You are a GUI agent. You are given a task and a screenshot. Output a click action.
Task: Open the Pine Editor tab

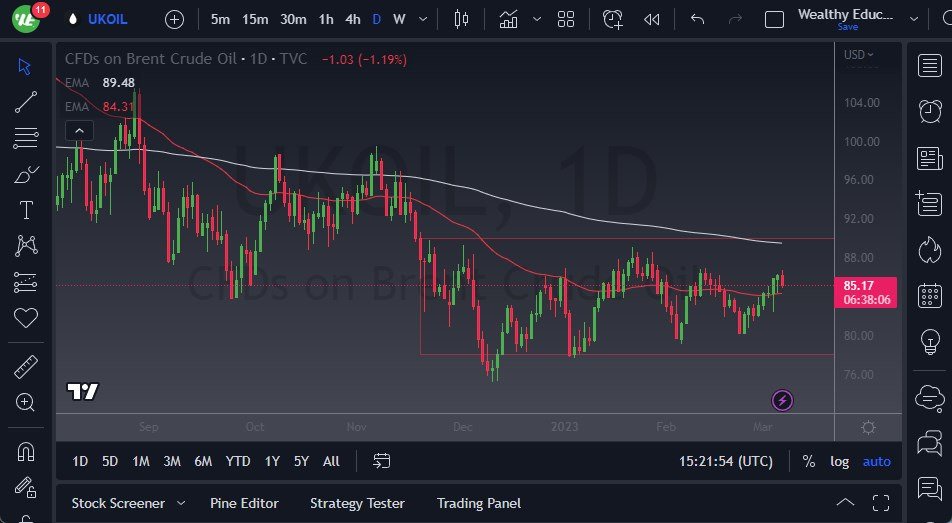pos(244,503)
